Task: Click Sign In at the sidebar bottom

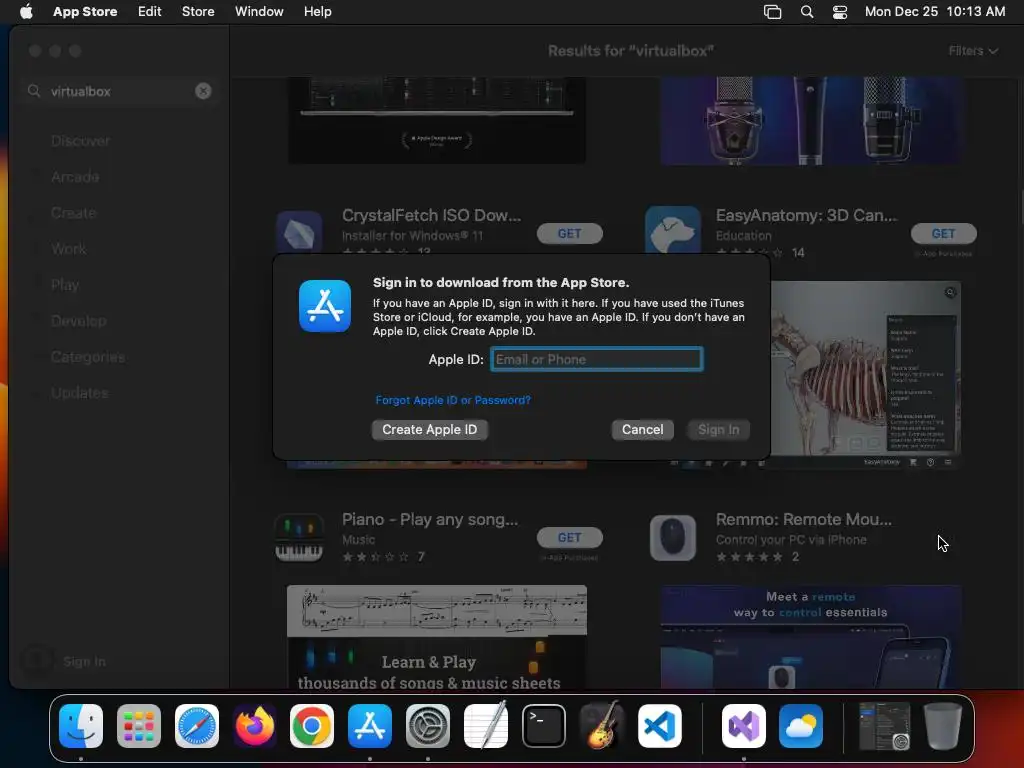Action: [x=84, y=662]
